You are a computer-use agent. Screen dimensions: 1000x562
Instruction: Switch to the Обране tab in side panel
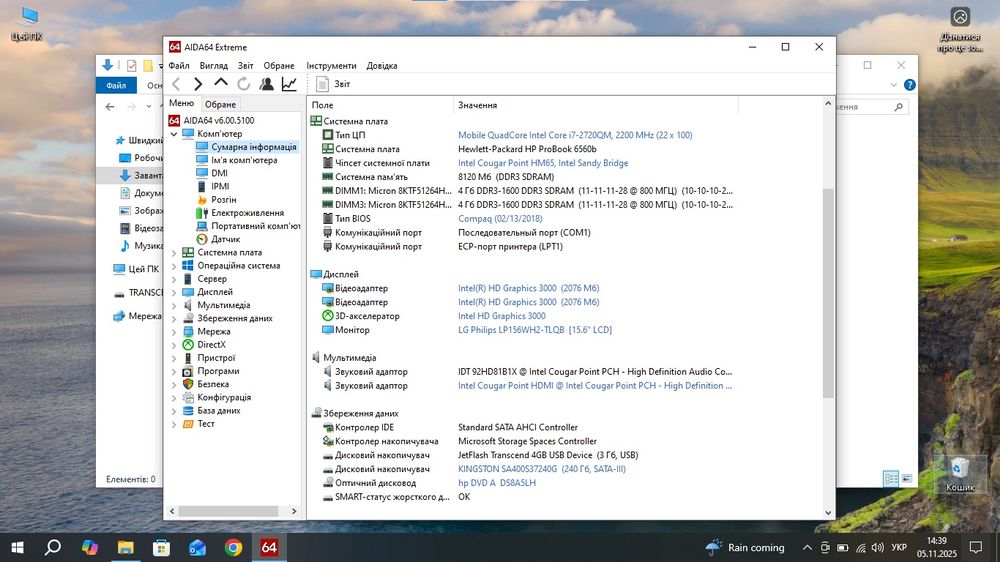click(220, 104)
